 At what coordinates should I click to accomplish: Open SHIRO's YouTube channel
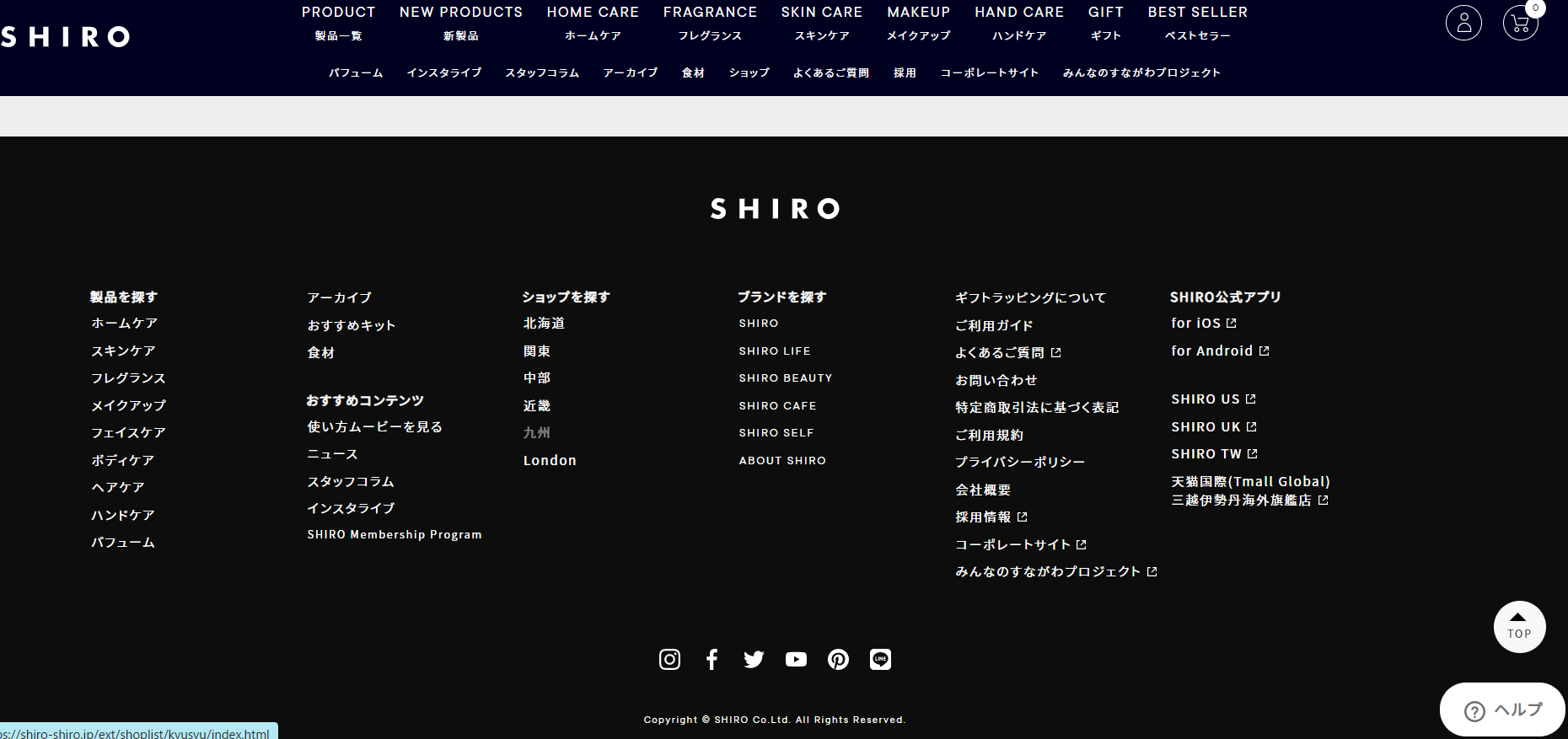(x=796, y=659)
